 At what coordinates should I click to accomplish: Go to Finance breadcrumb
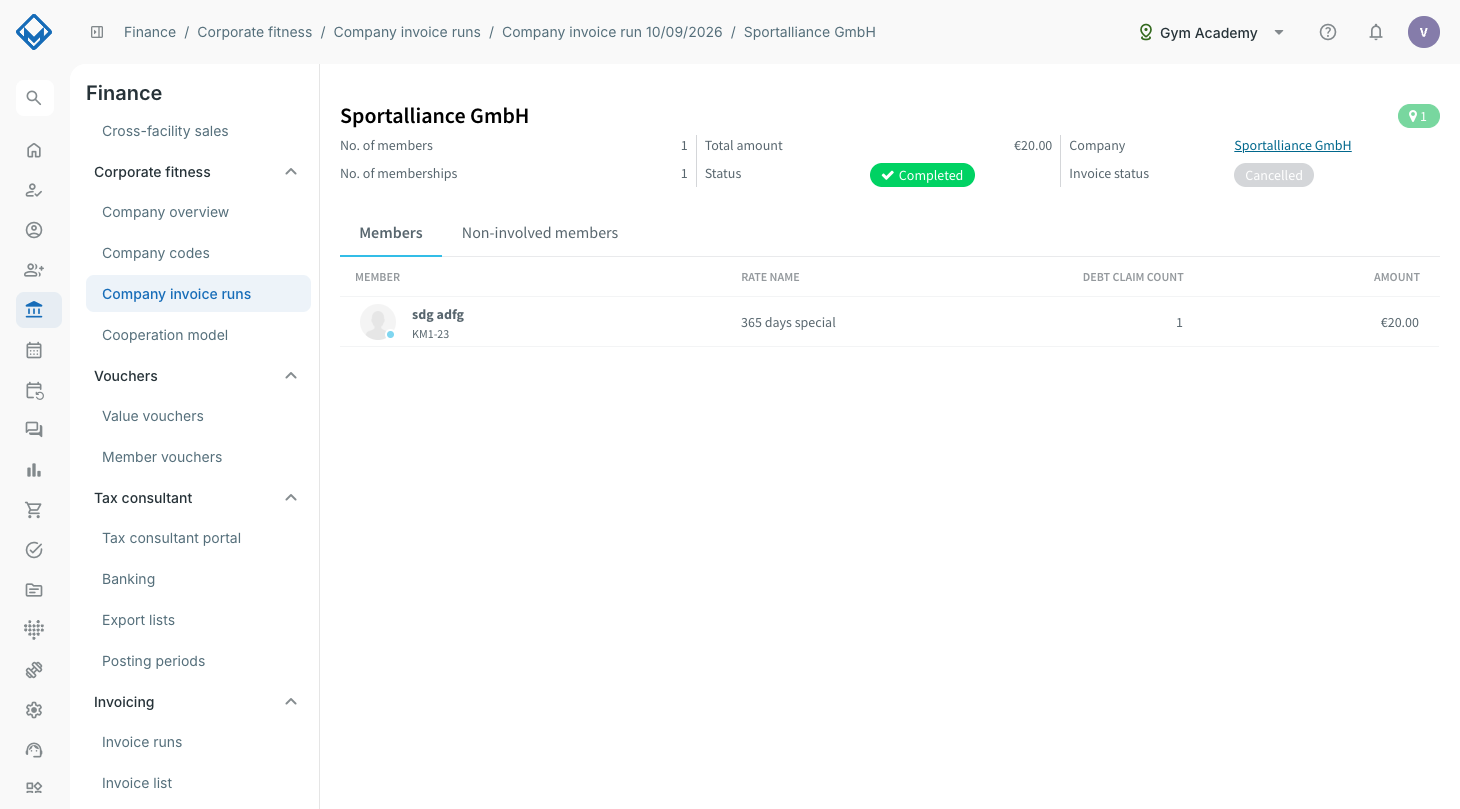click(150, 32)
